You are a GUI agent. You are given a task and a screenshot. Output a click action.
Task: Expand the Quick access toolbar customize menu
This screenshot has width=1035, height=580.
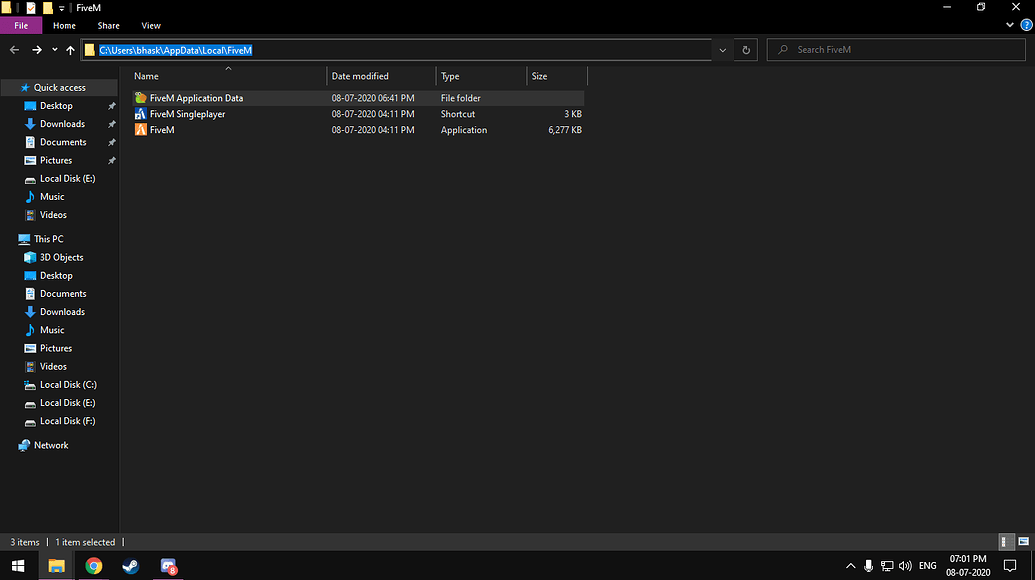tap(60, 7)
